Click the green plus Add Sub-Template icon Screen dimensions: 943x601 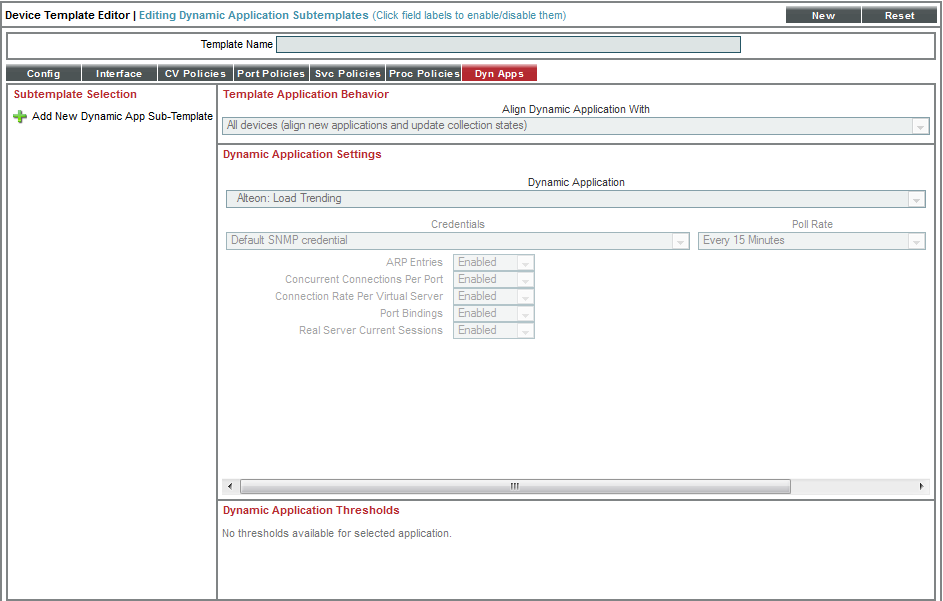coord(20,117)
